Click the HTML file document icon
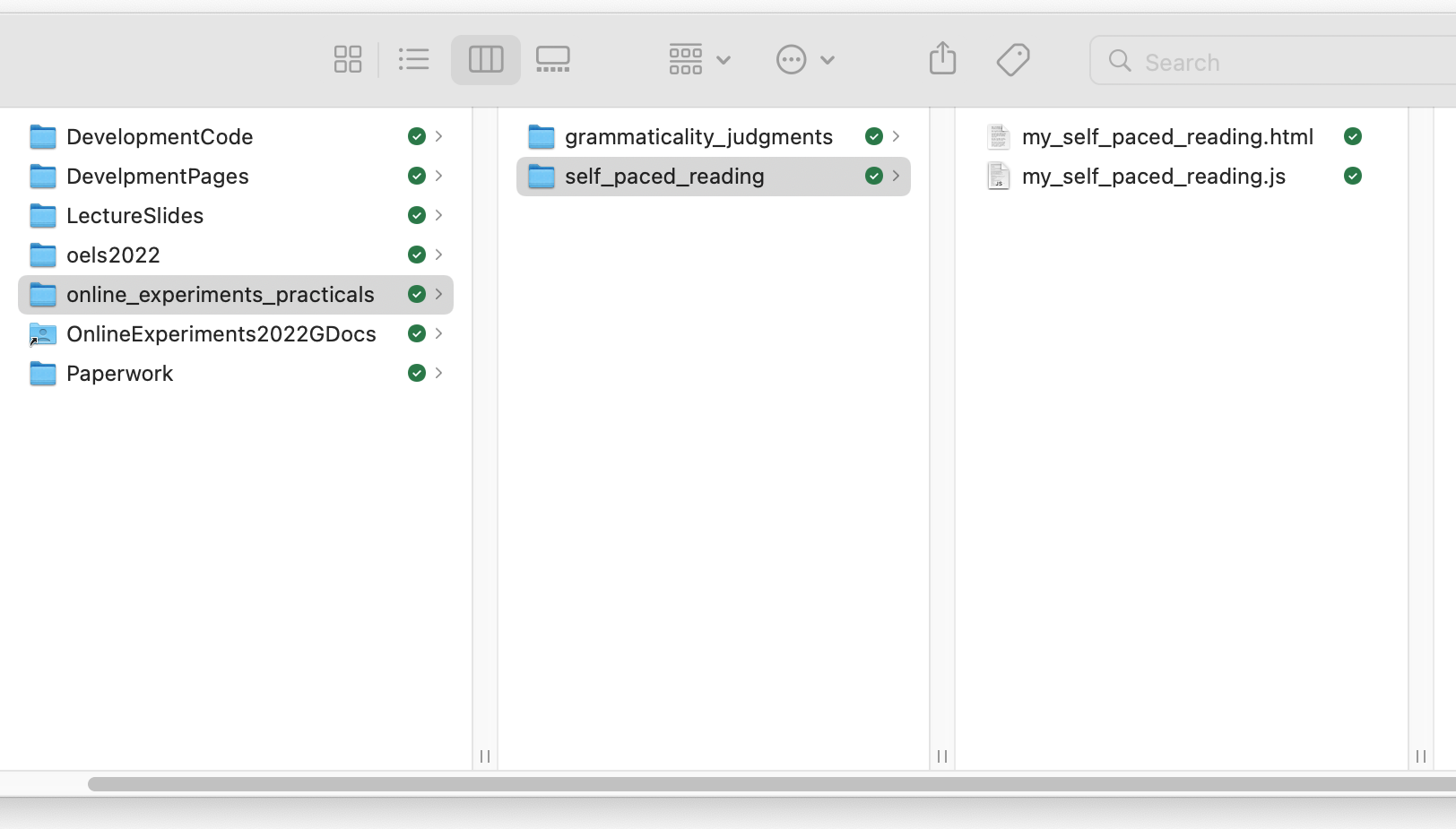The width and height of the screenshot is (1456, 829). 998,137
